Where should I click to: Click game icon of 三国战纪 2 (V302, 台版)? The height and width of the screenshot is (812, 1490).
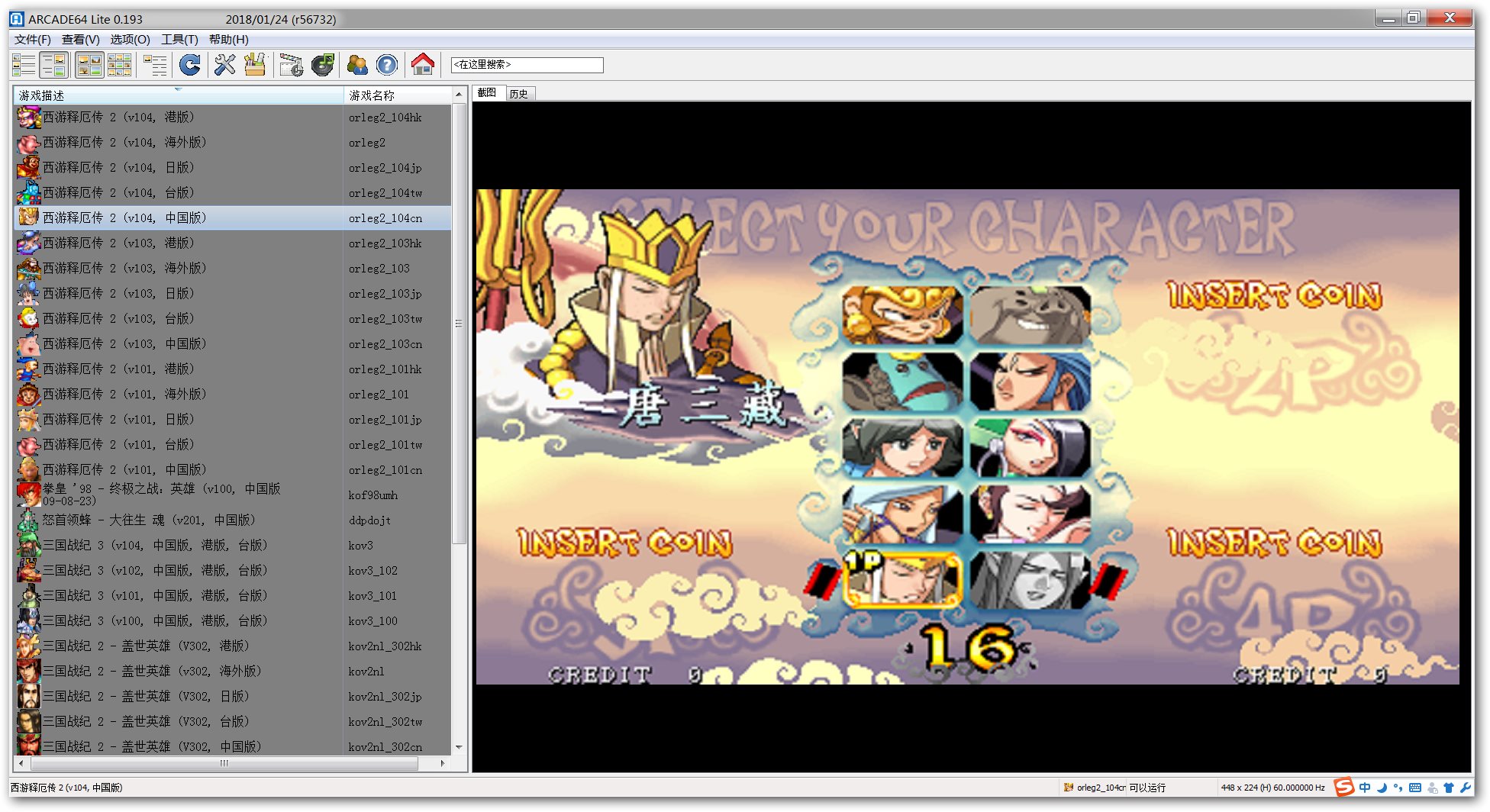pyautogui.click(x=28, y=722)
